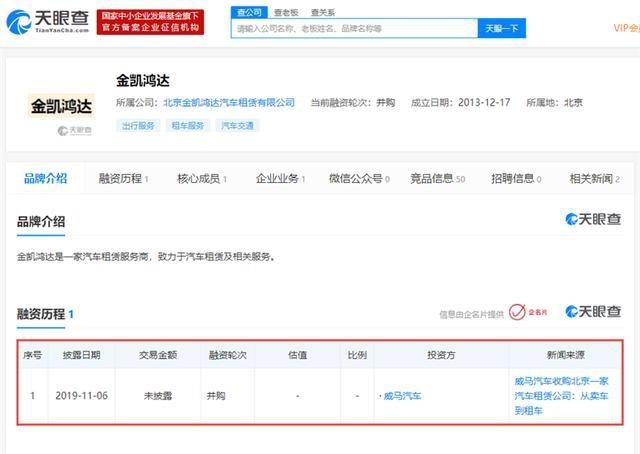Click the red 官方备案企业征信机构 banner
The image size is (640, 454).
(150, 22)
